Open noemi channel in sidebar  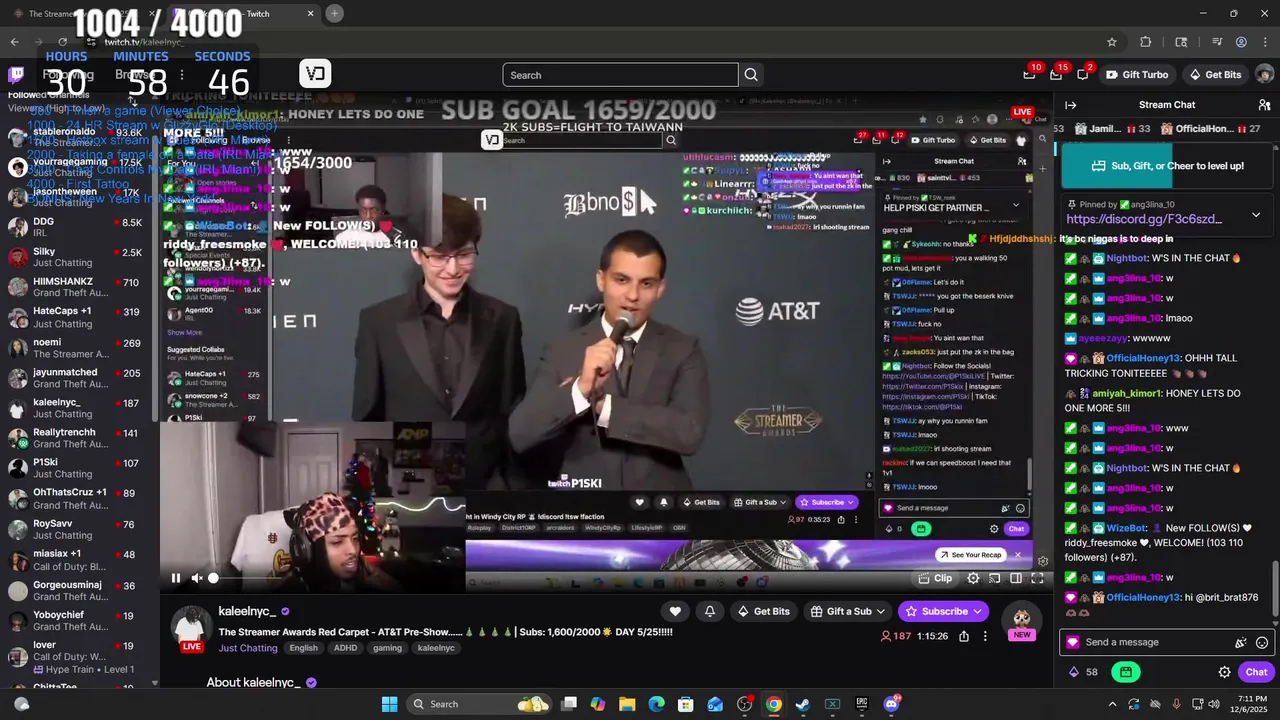pyautogui.click(x=76, y=348)
